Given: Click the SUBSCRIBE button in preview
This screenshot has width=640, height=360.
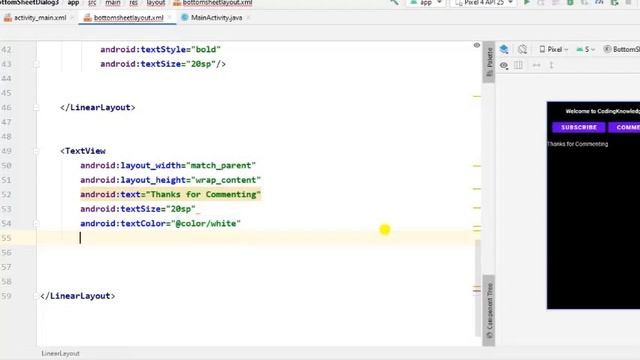Looking at the screenshot, I should tap(579, 127).
